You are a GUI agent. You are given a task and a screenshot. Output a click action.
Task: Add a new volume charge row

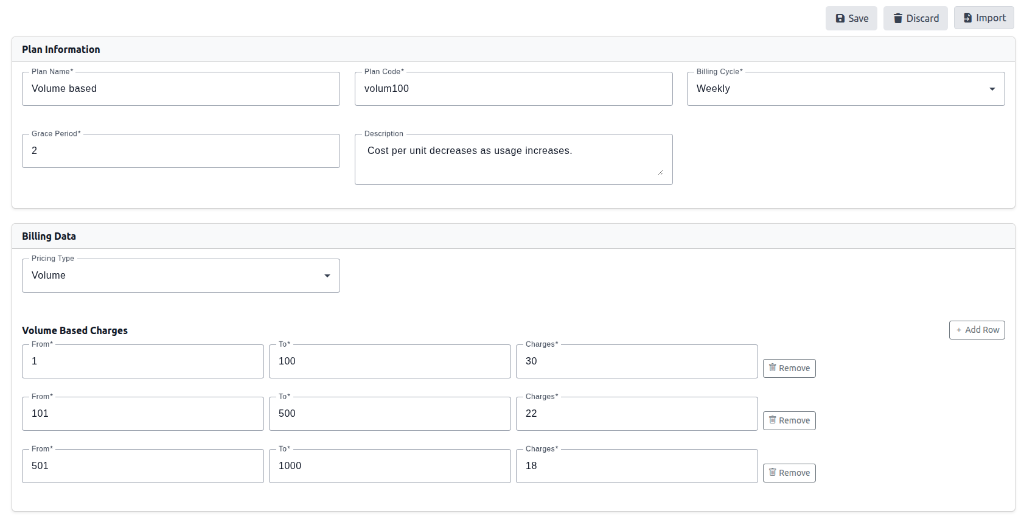[976, 330]
